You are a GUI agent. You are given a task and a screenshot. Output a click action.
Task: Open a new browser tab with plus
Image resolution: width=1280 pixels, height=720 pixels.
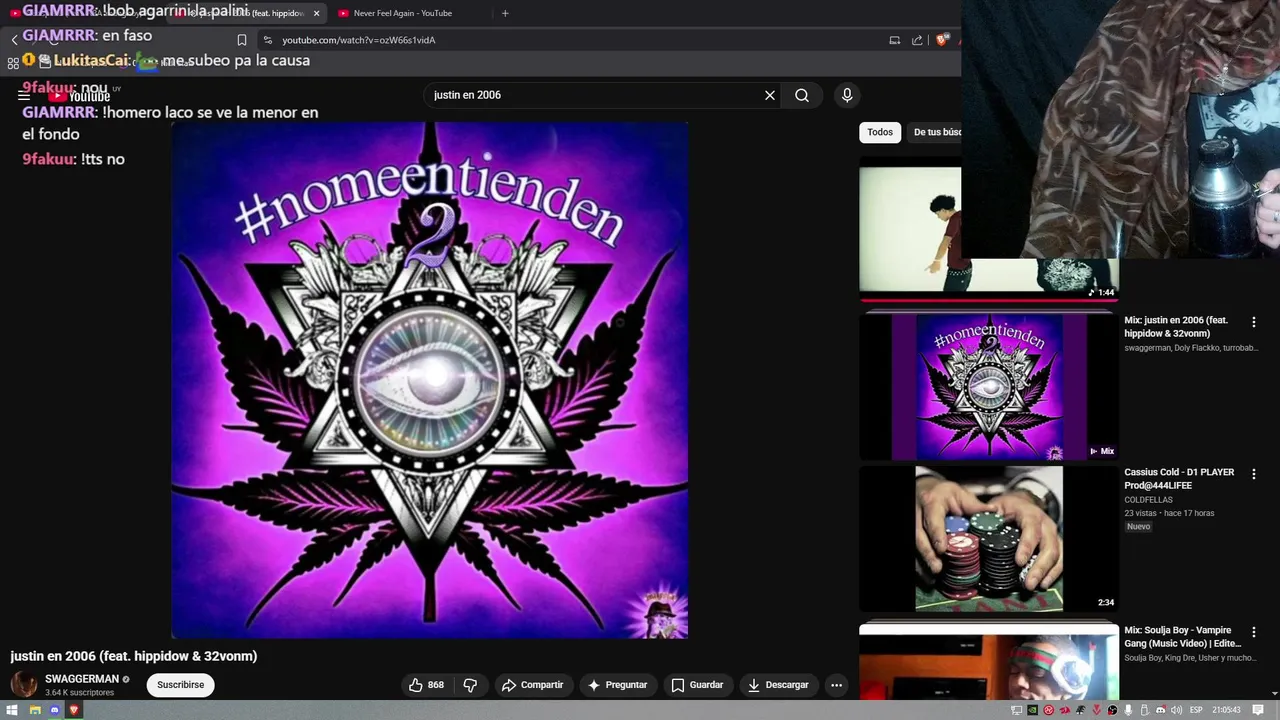tap(505, 13)
